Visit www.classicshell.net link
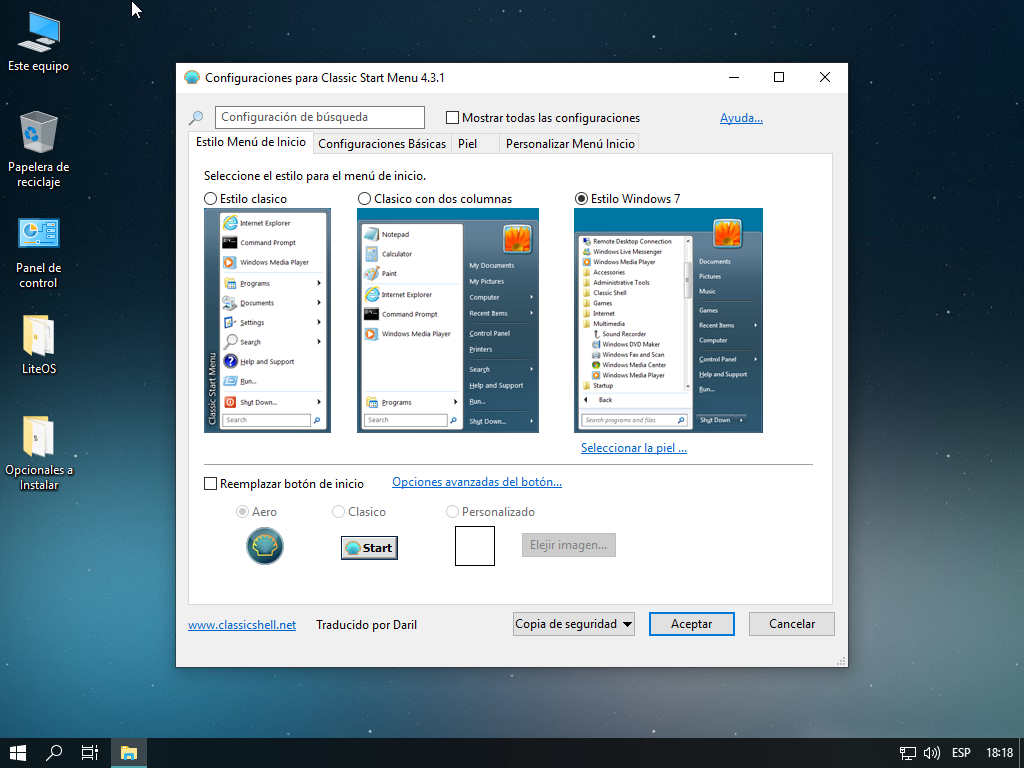The width and height of the screenshot is (1024, 768). pyautogui.click(x=242, y=625)
